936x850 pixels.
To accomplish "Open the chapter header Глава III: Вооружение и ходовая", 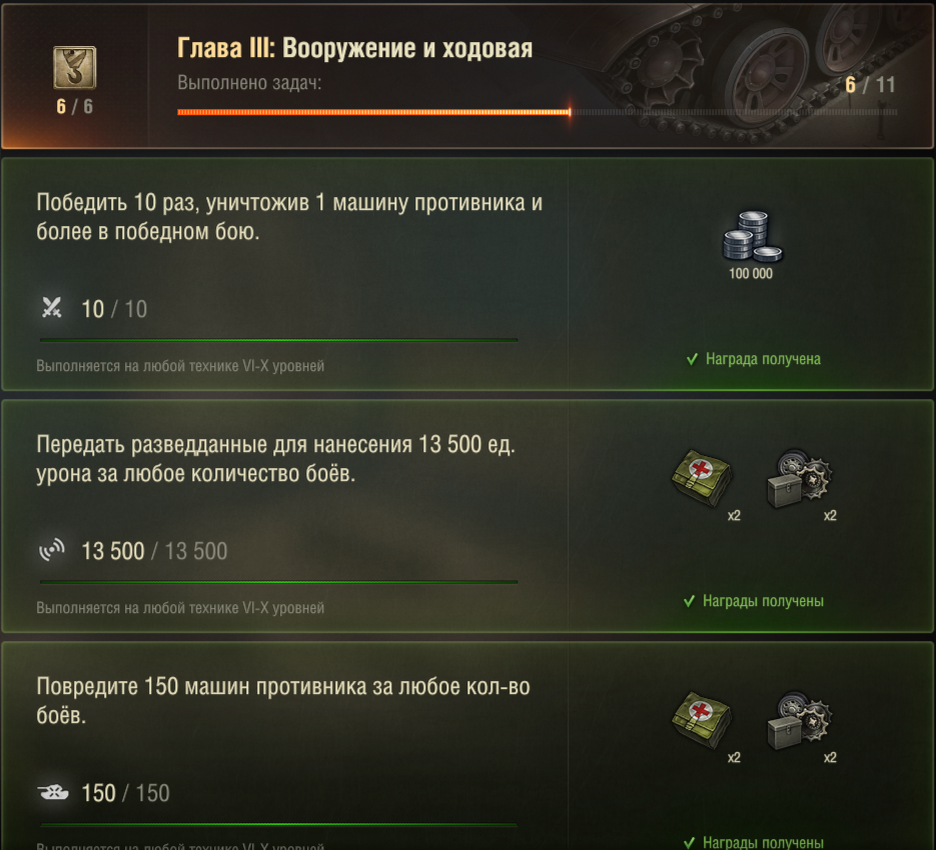I will tap(355, 48).
